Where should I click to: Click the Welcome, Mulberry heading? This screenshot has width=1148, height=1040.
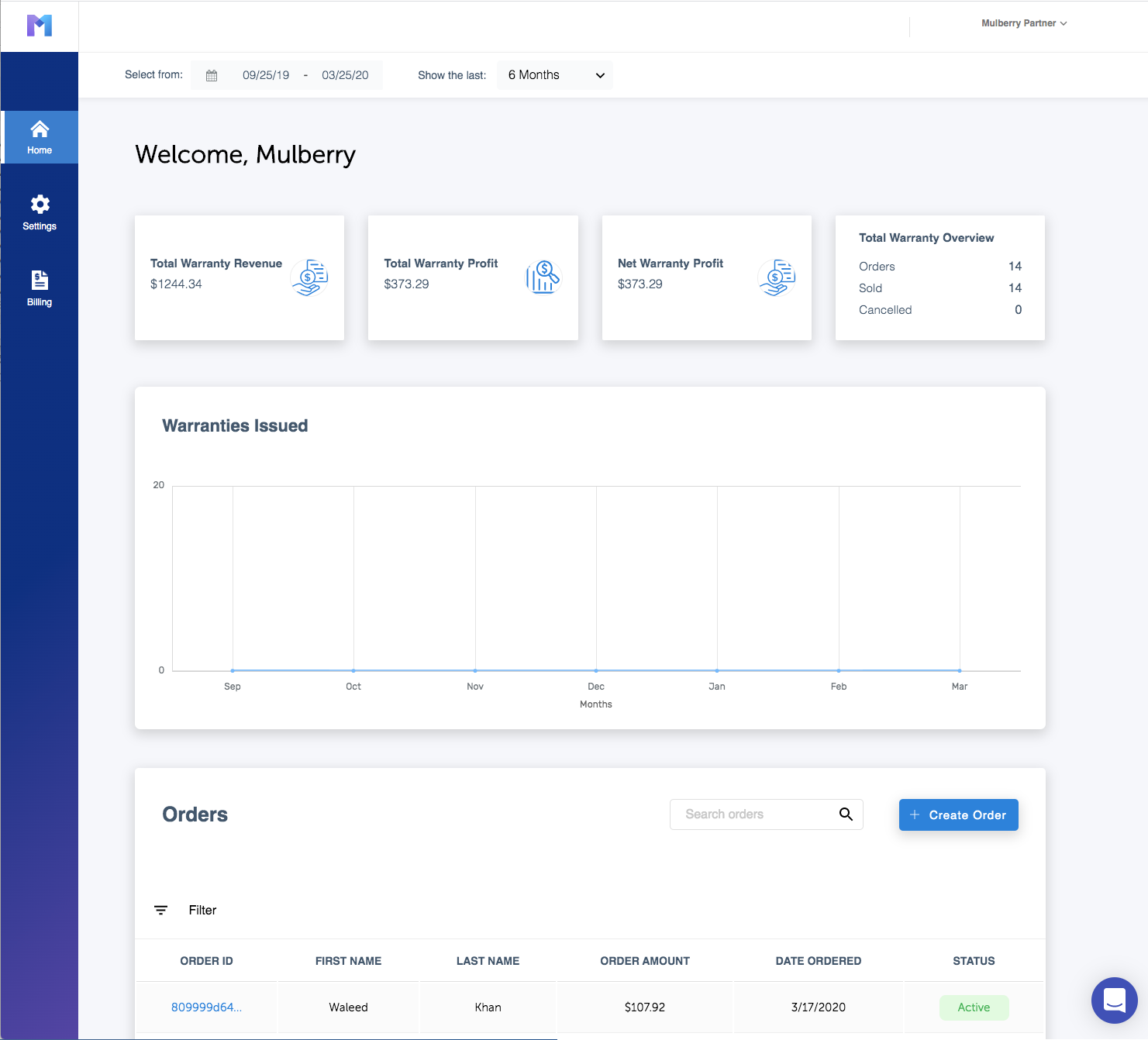click(245, 155)
